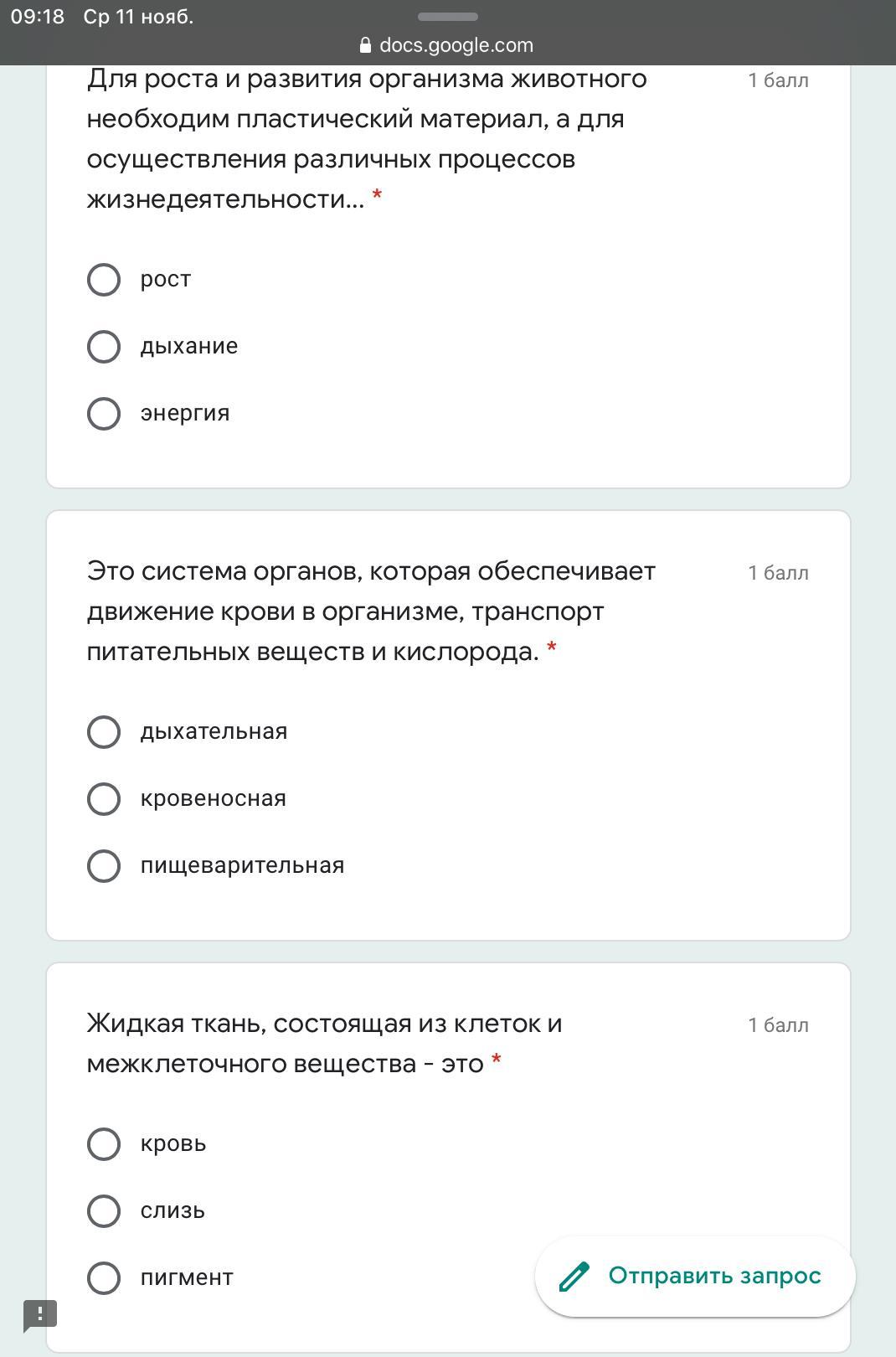Screen dimensions: 896x1357
Task: Pick the 'энергия' radio button
Action: click(104, 414)
